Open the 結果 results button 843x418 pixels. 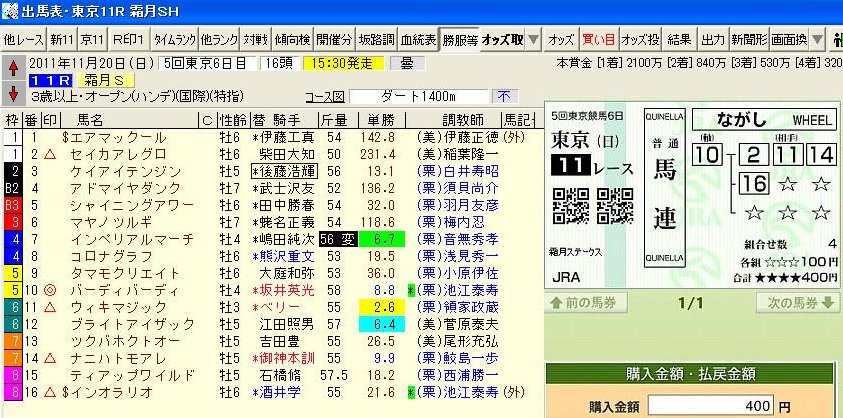[679, 39]
